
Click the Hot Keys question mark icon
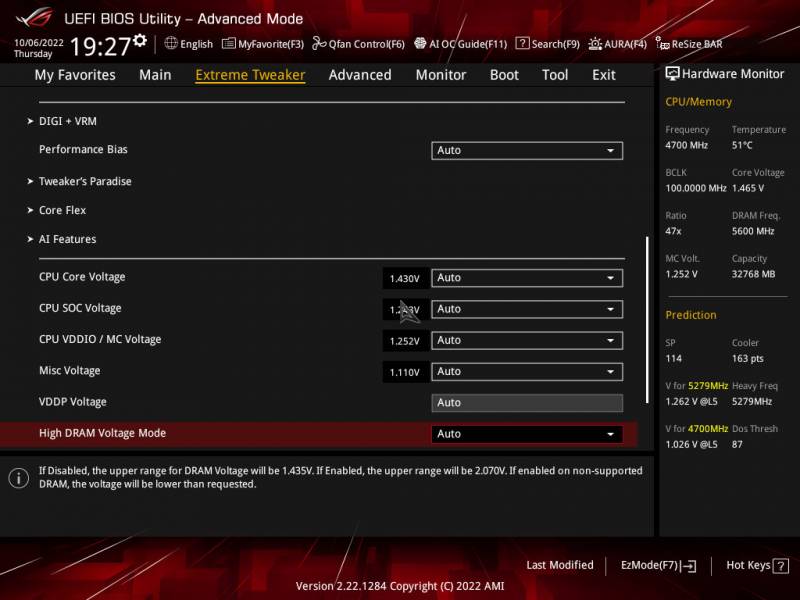(x=781, y=565)
